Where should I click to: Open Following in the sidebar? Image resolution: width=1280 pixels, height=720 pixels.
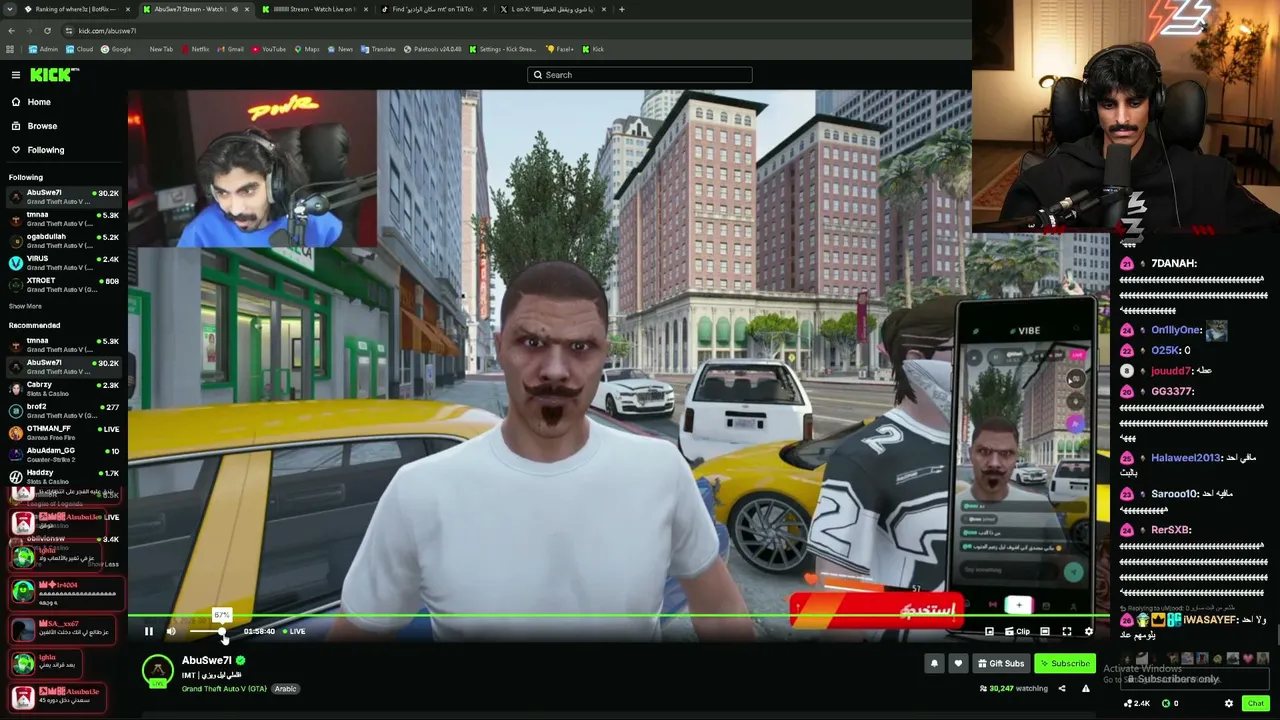(46, 150)
